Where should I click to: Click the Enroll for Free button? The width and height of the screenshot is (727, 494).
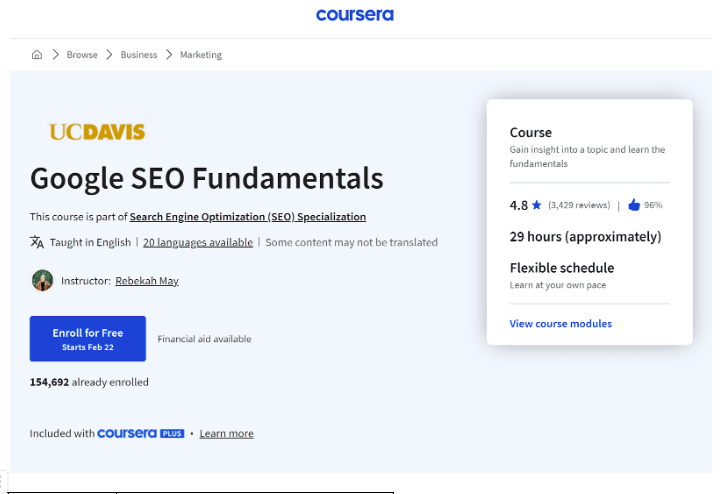point(88,339)
